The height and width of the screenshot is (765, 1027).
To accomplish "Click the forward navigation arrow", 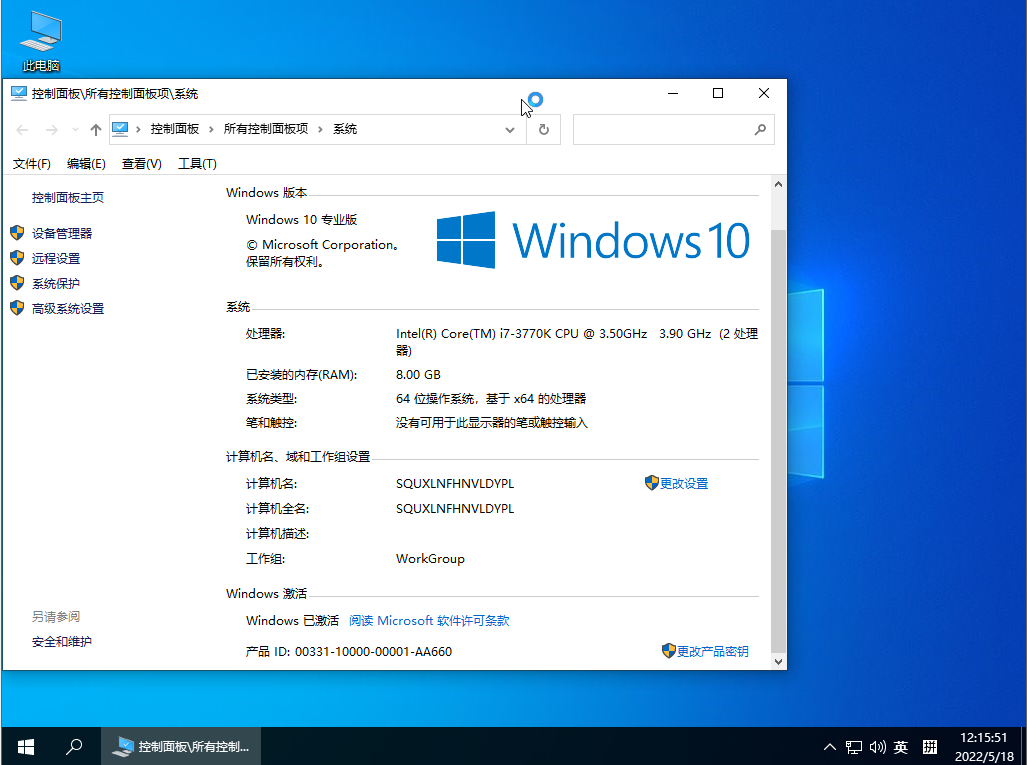I will tap(52, 130).
